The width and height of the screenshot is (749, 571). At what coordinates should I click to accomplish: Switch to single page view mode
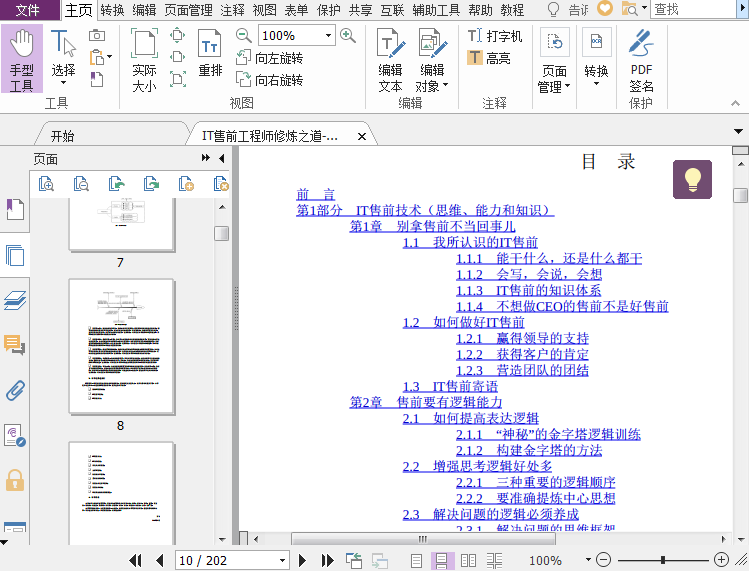coord(416,560)
